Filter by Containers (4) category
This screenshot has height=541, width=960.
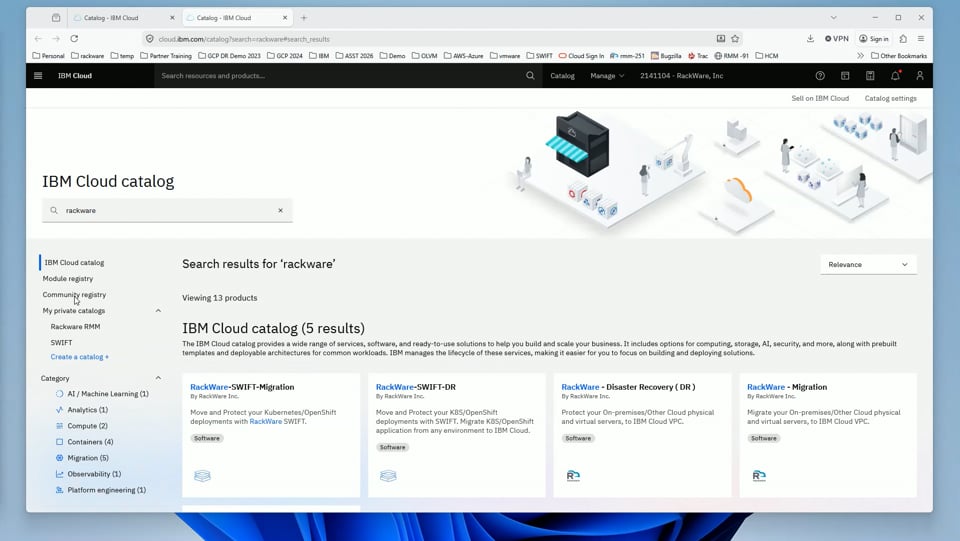84,442
